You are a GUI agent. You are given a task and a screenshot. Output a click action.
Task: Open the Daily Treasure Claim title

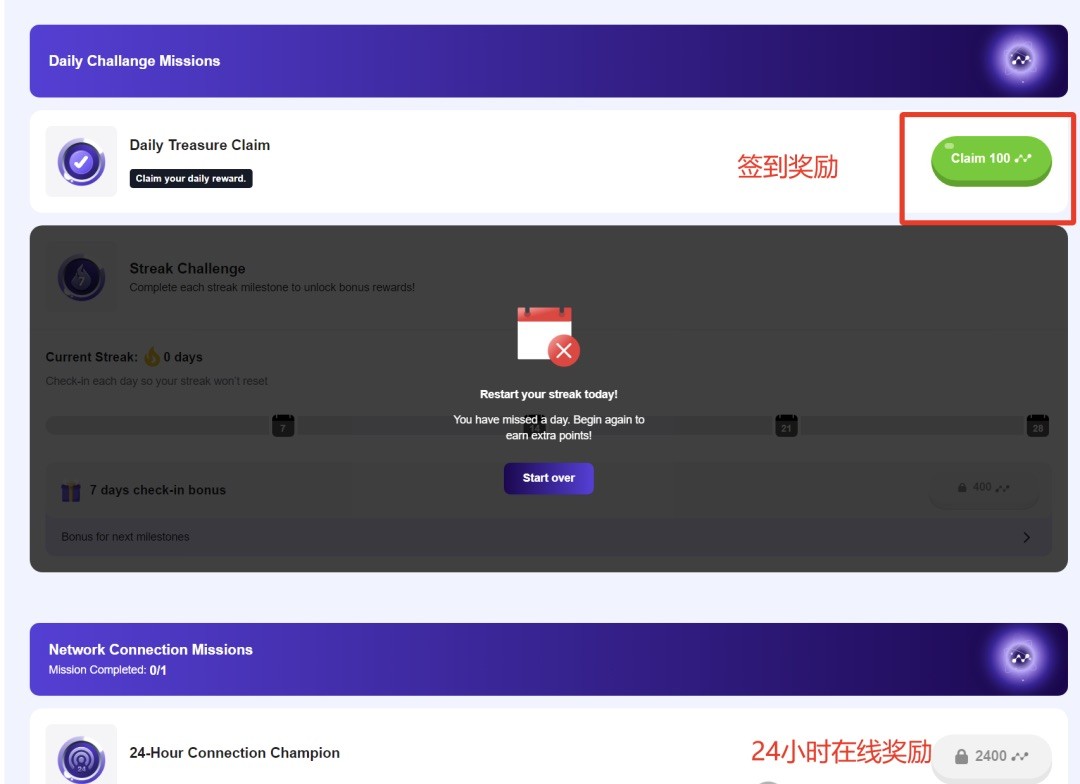pyautogui.click(x=200, y=145)
